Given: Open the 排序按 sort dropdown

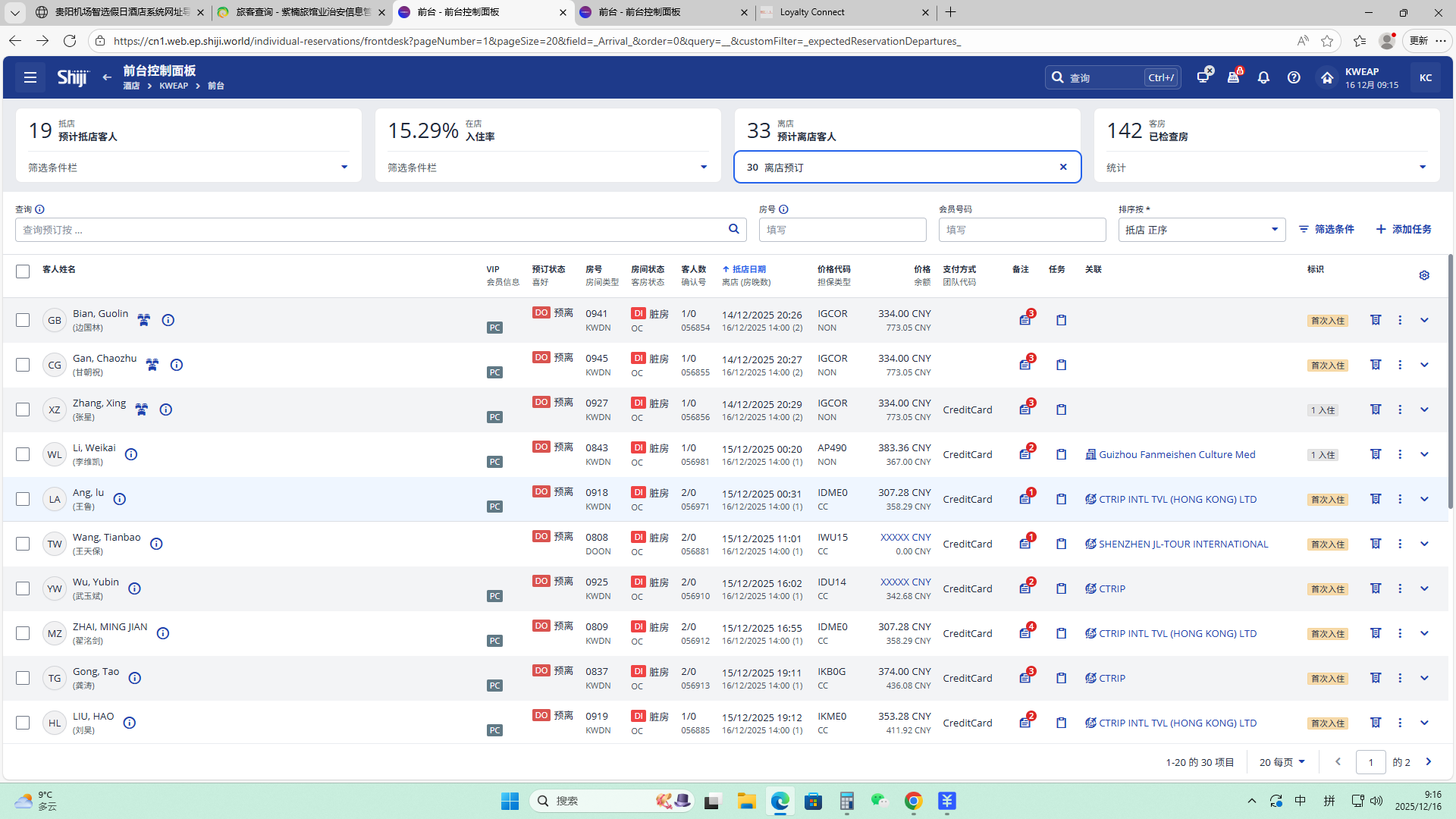Looking at the screenshot, I should click(x=1201, y=230).
